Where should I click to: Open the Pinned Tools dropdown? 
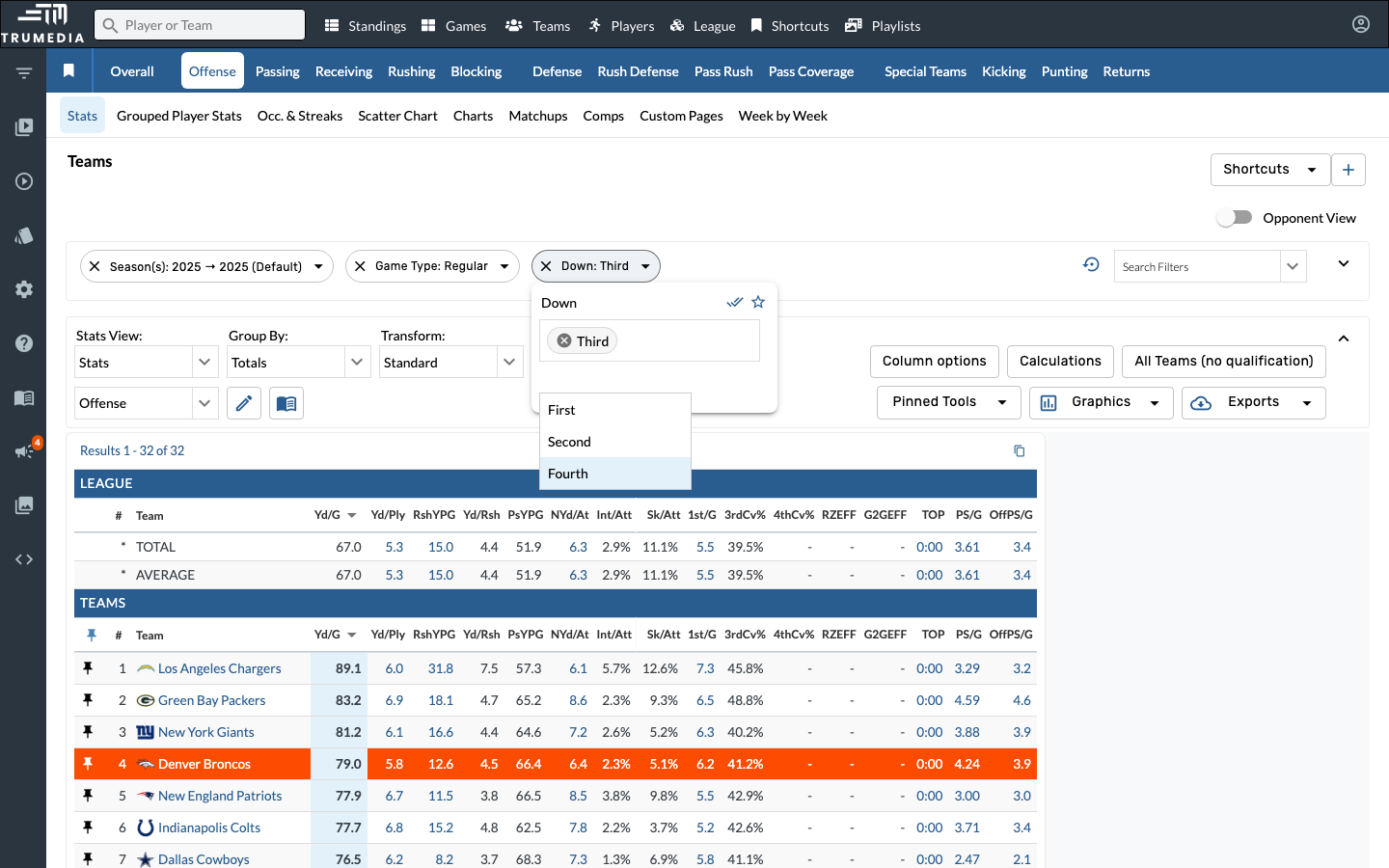pyautogui.click(x=949, y=402)
